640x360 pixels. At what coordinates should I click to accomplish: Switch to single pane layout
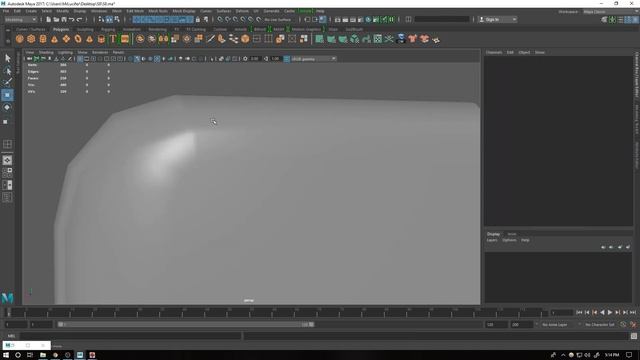click(7, 160)
